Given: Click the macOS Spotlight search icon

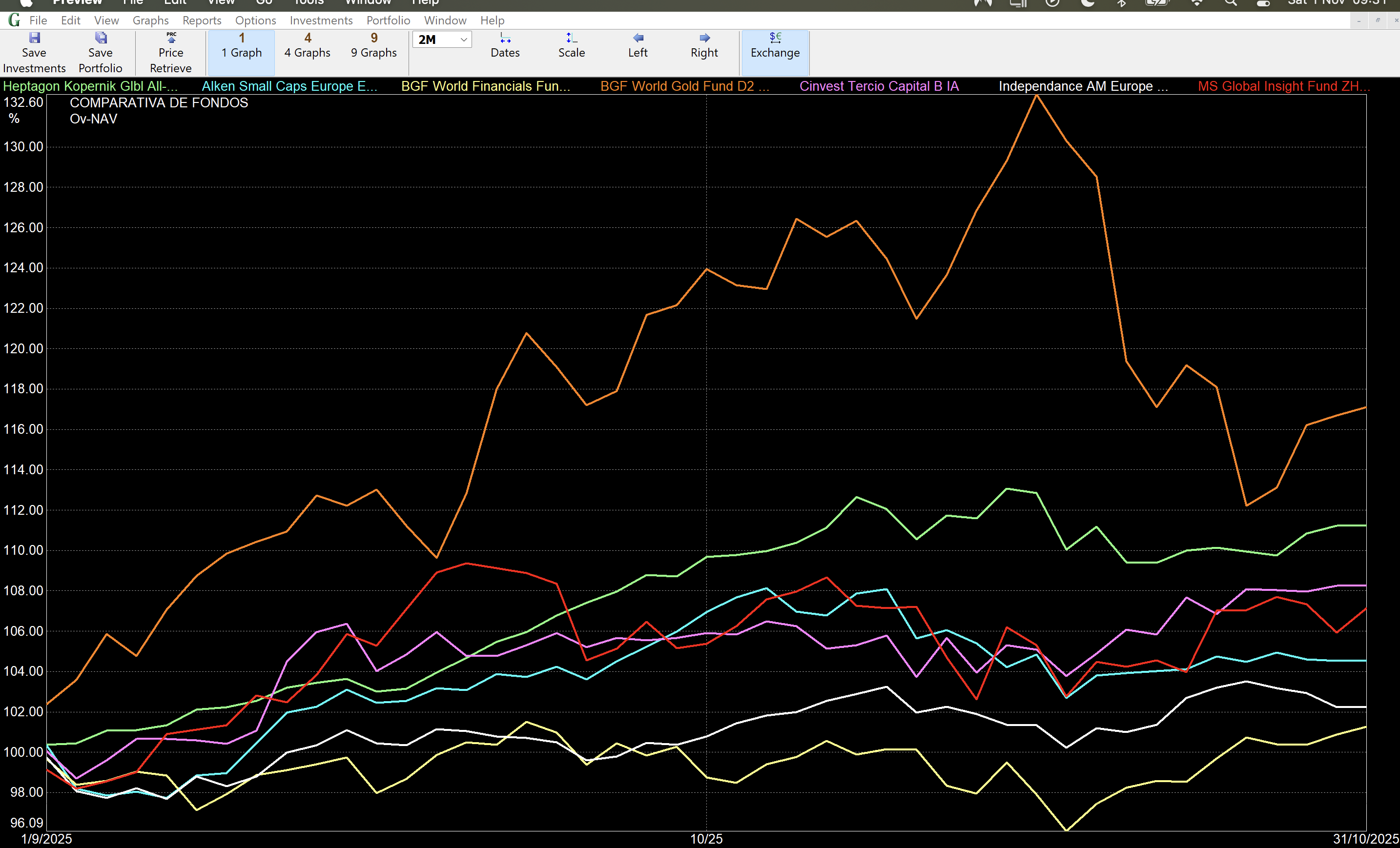Looking at the screenshot, I should (1230, 3).
